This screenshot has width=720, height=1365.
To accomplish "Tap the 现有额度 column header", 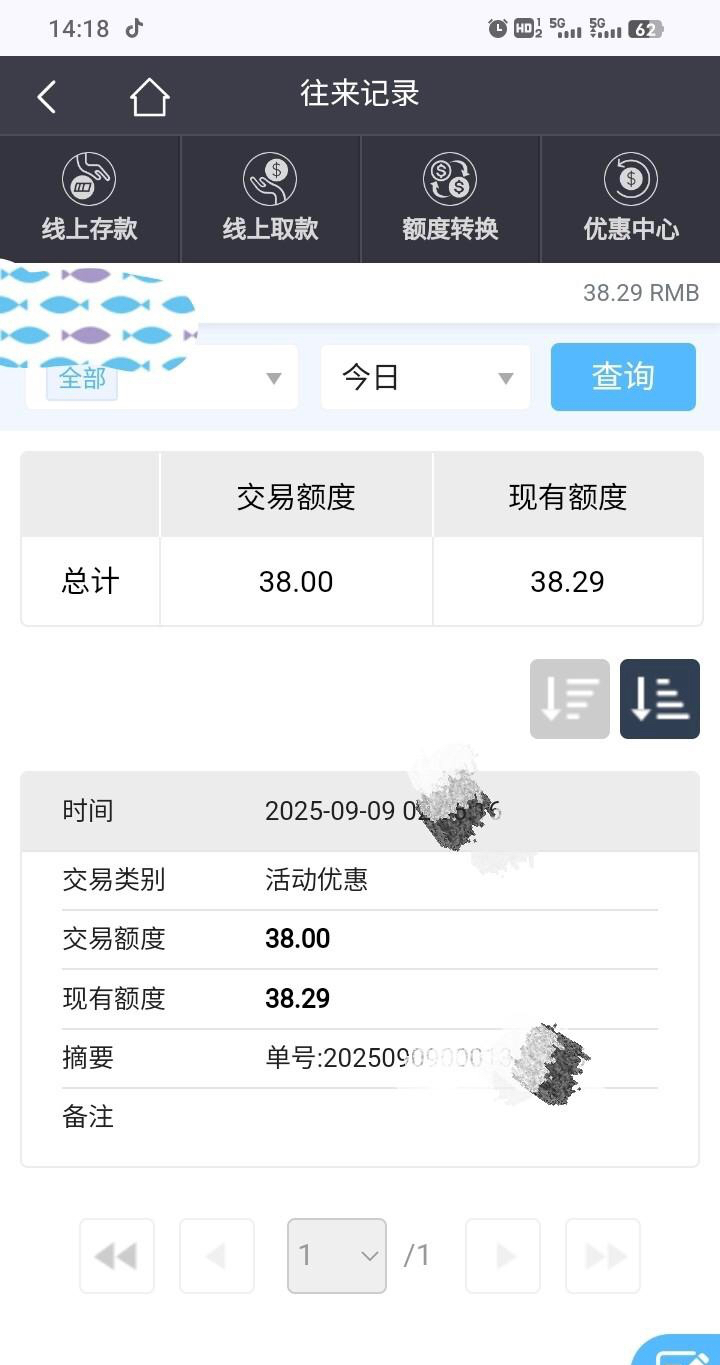I will [x=567, y=496].
